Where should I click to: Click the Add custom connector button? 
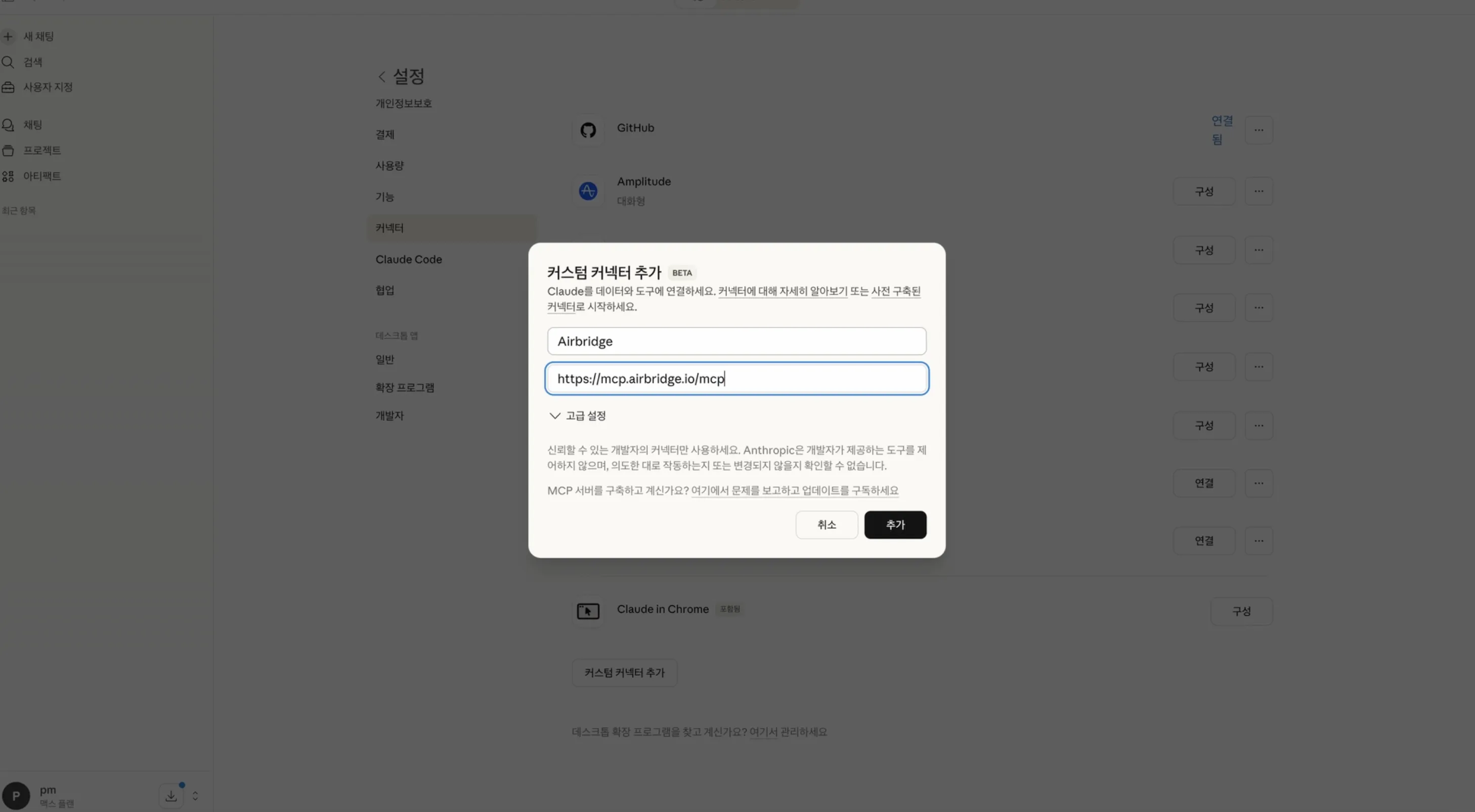[624, 673]
